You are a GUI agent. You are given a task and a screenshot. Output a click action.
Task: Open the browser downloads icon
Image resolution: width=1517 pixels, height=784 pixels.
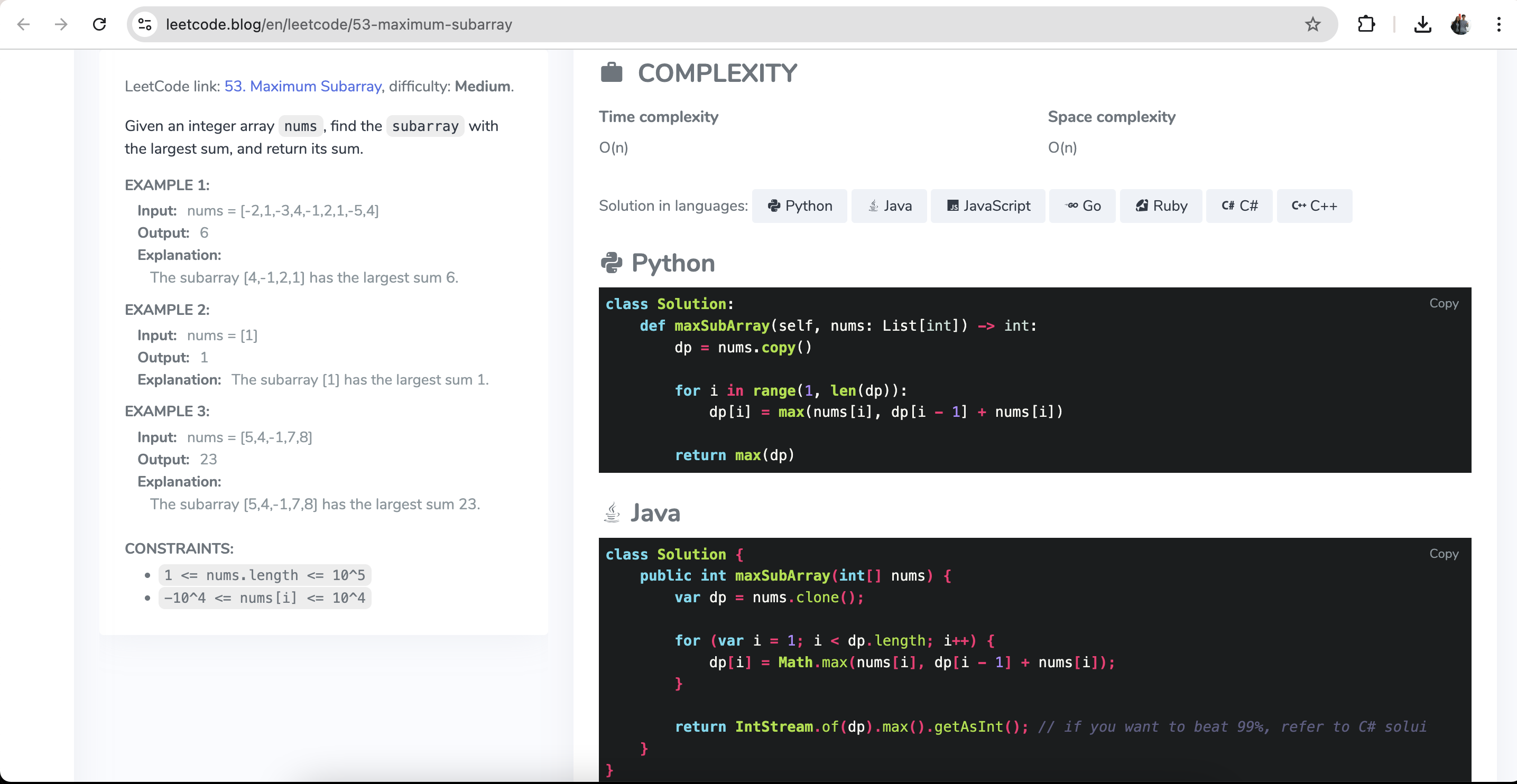pyautogui.click(x=1422, y=24)
